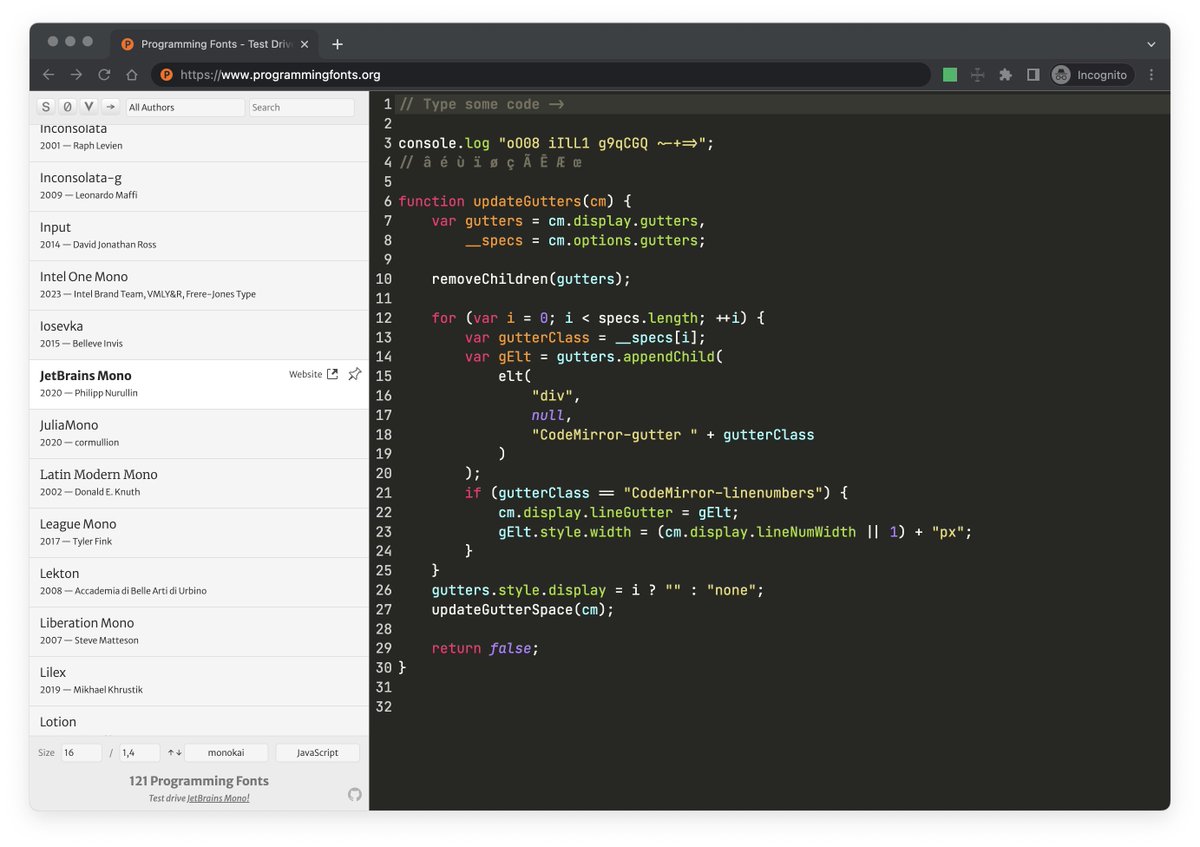The image size is (1200, 847).
Task: Click the cm.display.lineGutter assignment line
Action: pos(618,512)
